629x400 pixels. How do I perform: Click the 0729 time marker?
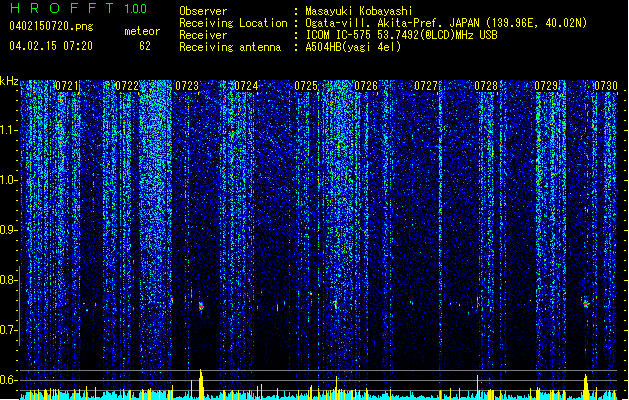pyautogui.click(x=546, y=86)
